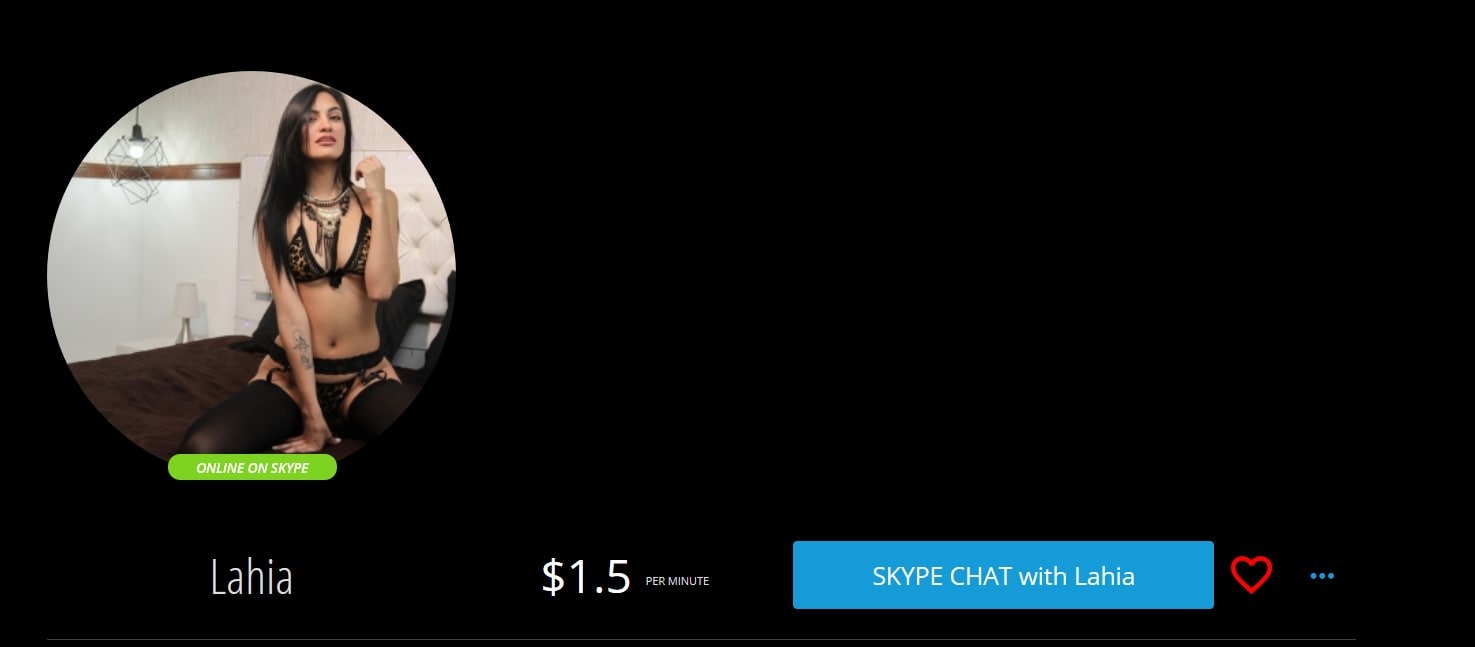Open Lahia's profile name link

[x=251, y=577]
